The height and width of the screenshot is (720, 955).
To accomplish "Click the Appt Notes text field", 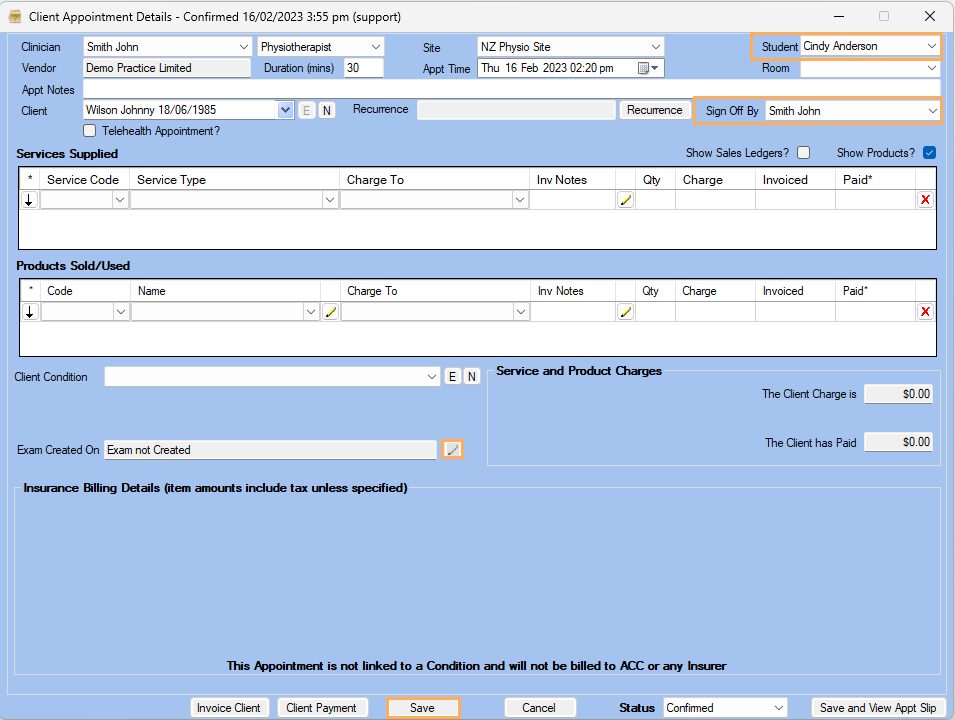I will (x=510, y=90).
